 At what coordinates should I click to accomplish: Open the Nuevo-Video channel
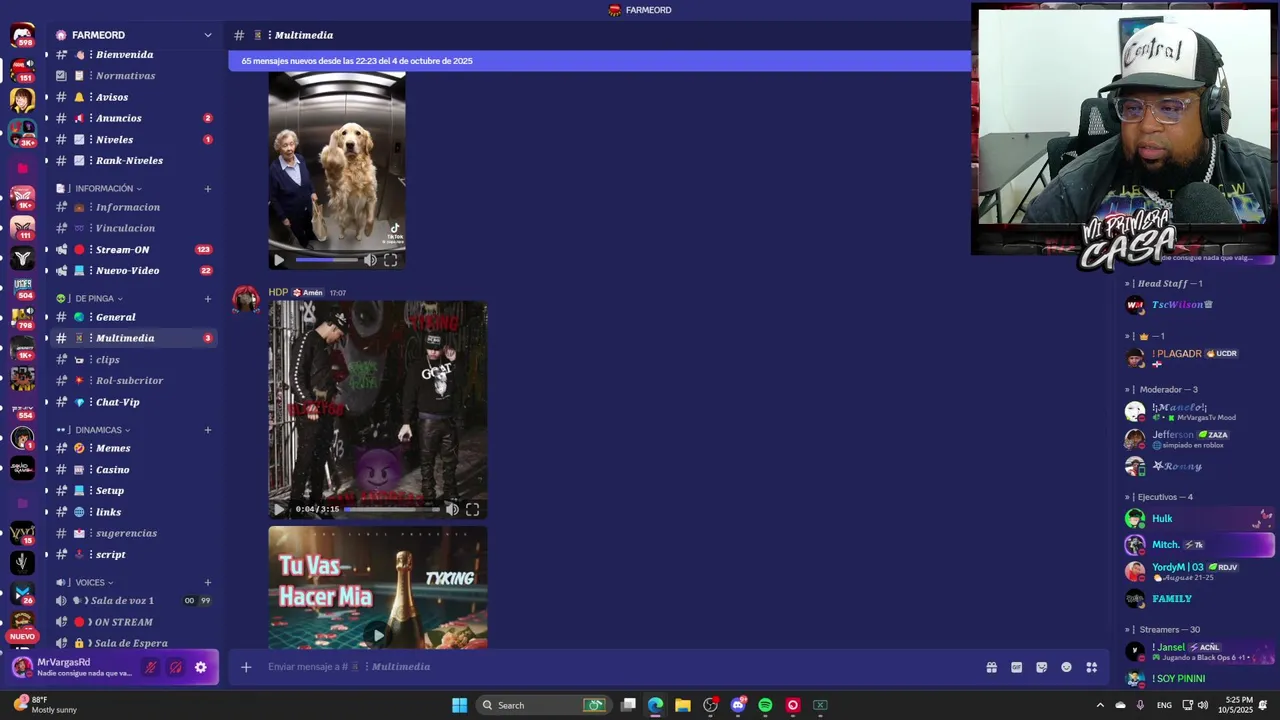(x=134, y=270)
